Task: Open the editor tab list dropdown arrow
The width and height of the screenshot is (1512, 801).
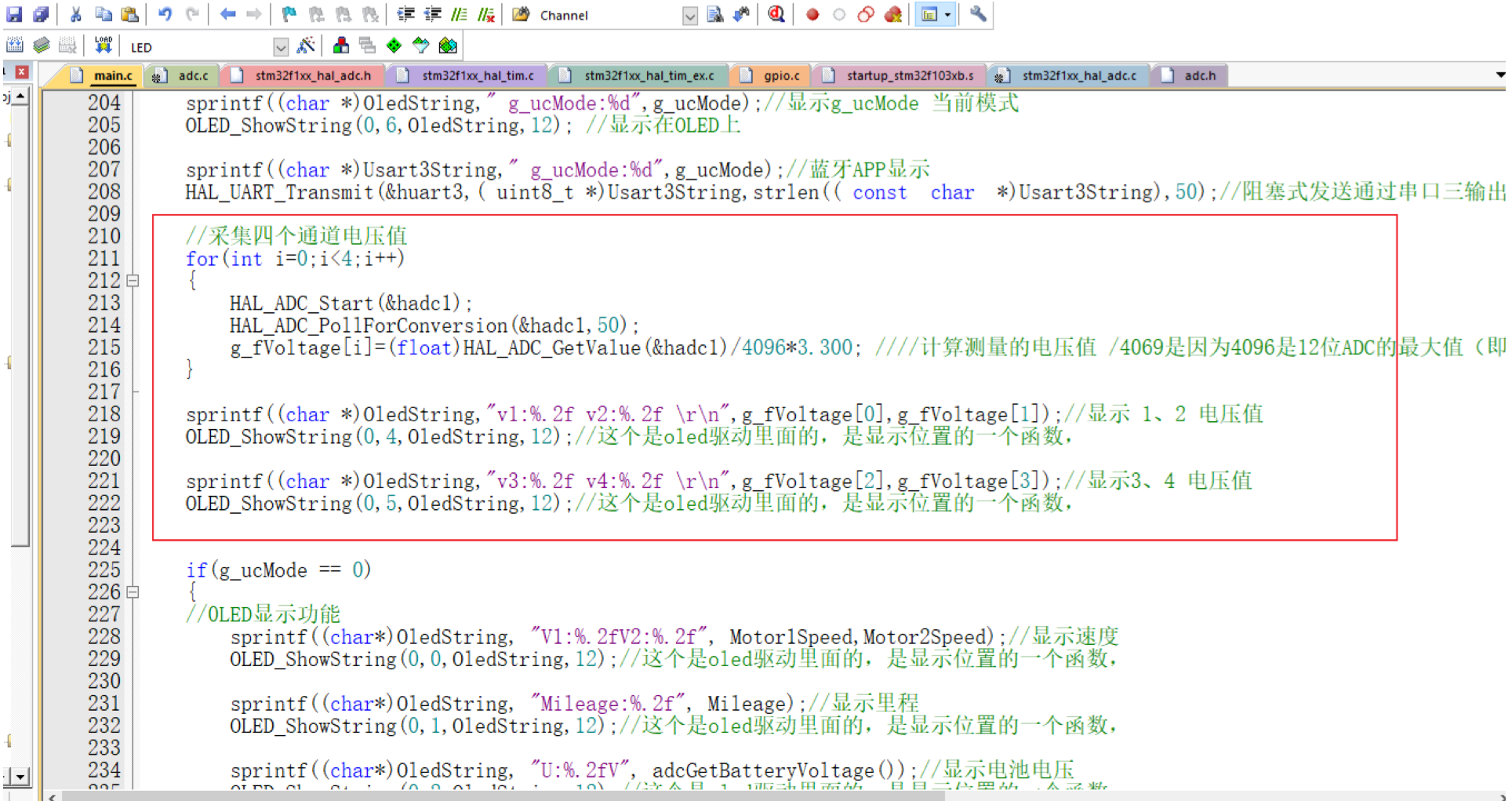Action: point(1500,75)
